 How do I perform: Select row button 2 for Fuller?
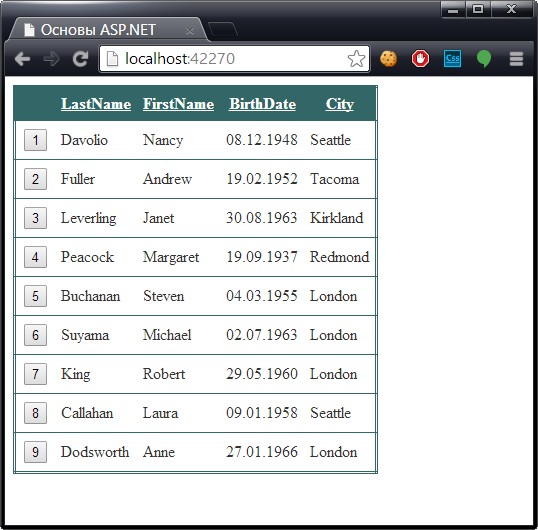(x=35, y=179)
